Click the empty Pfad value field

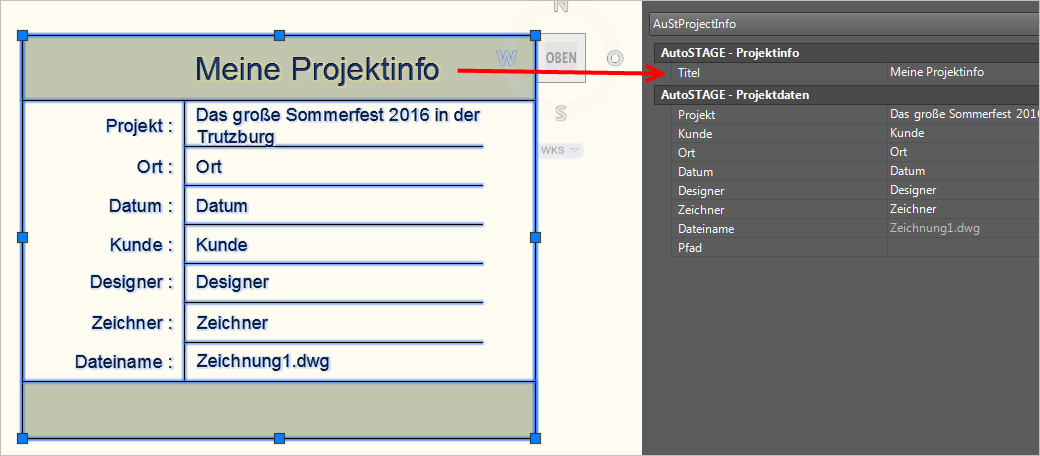pos(960,248)
